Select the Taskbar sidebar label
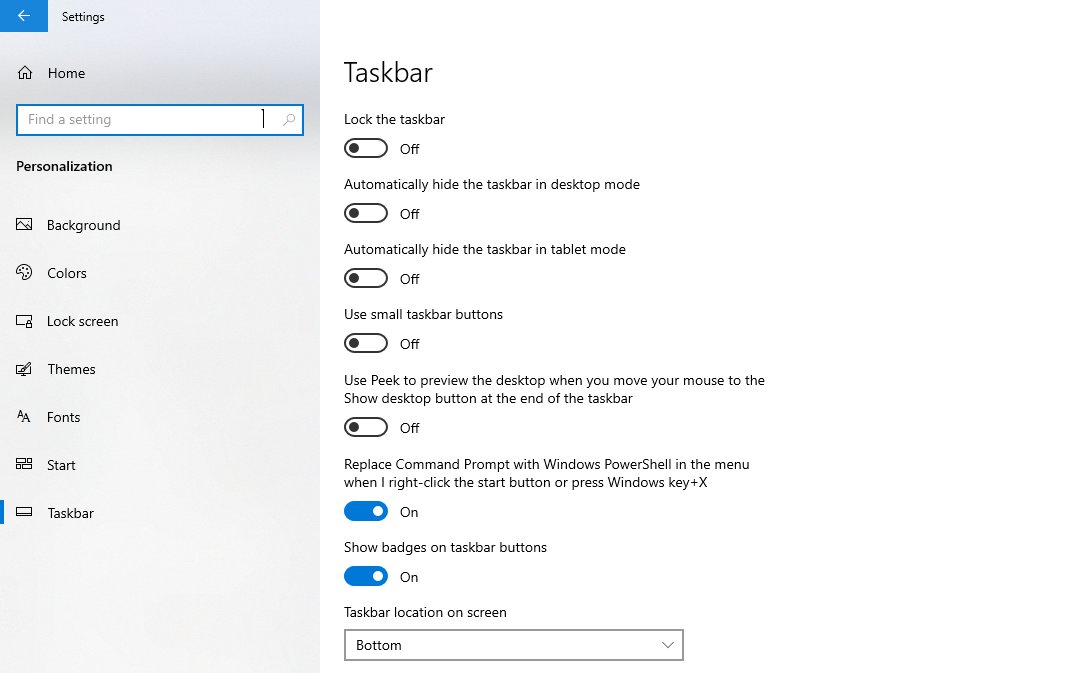The image size is (1089, 673). coord(70,513)
